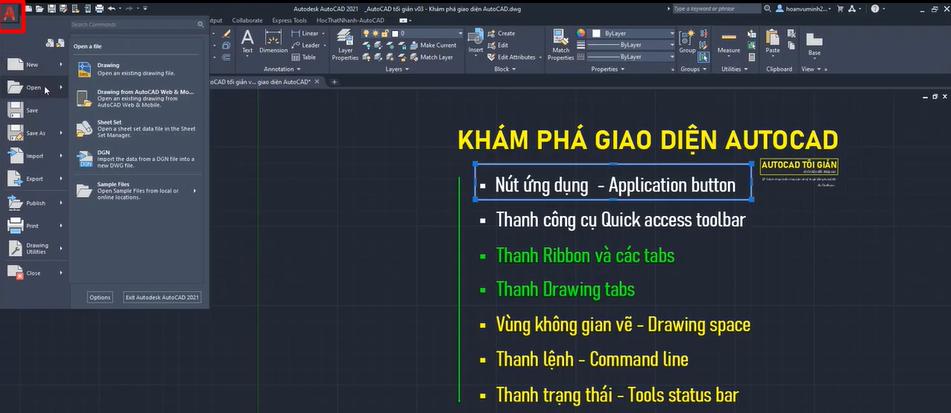Select Save in application menu
This screenshot has height=413, width=951.
click(35, 110)
